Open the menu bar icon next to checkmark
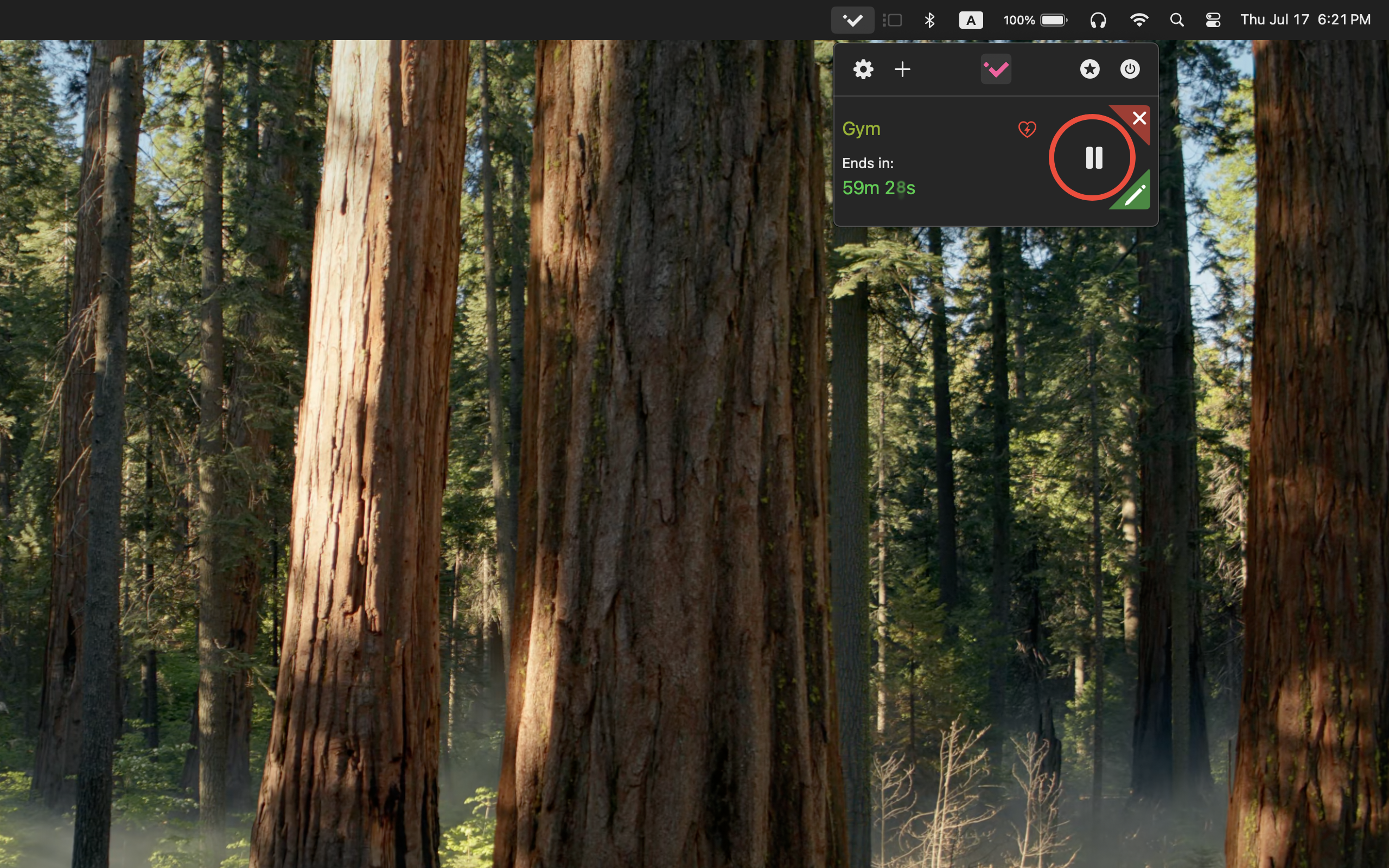1389x868 pixels. (892, 20)
